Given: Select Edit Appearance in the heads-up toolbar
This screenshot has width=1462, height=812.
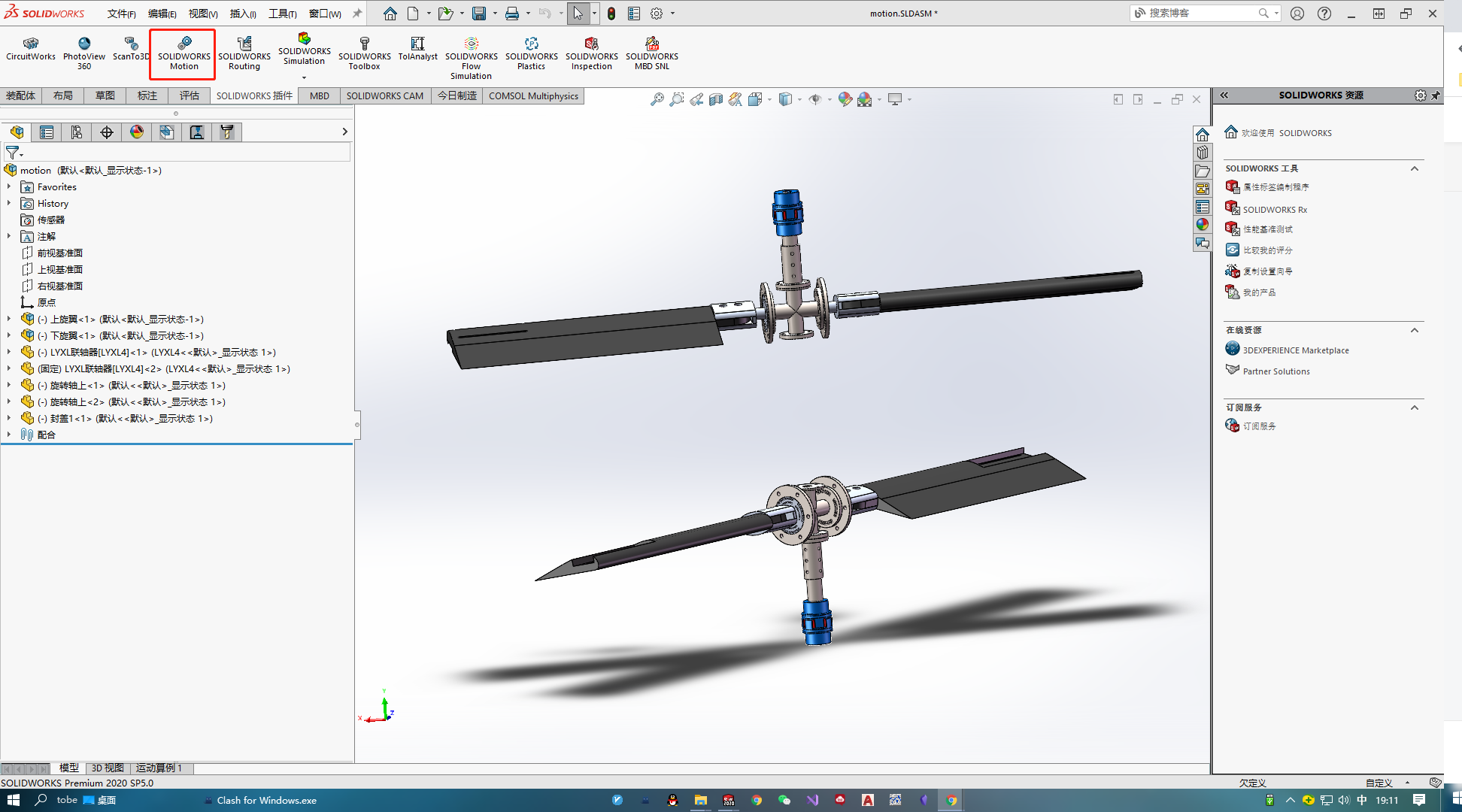Looking at the screenshot, I should coord(844,98).
